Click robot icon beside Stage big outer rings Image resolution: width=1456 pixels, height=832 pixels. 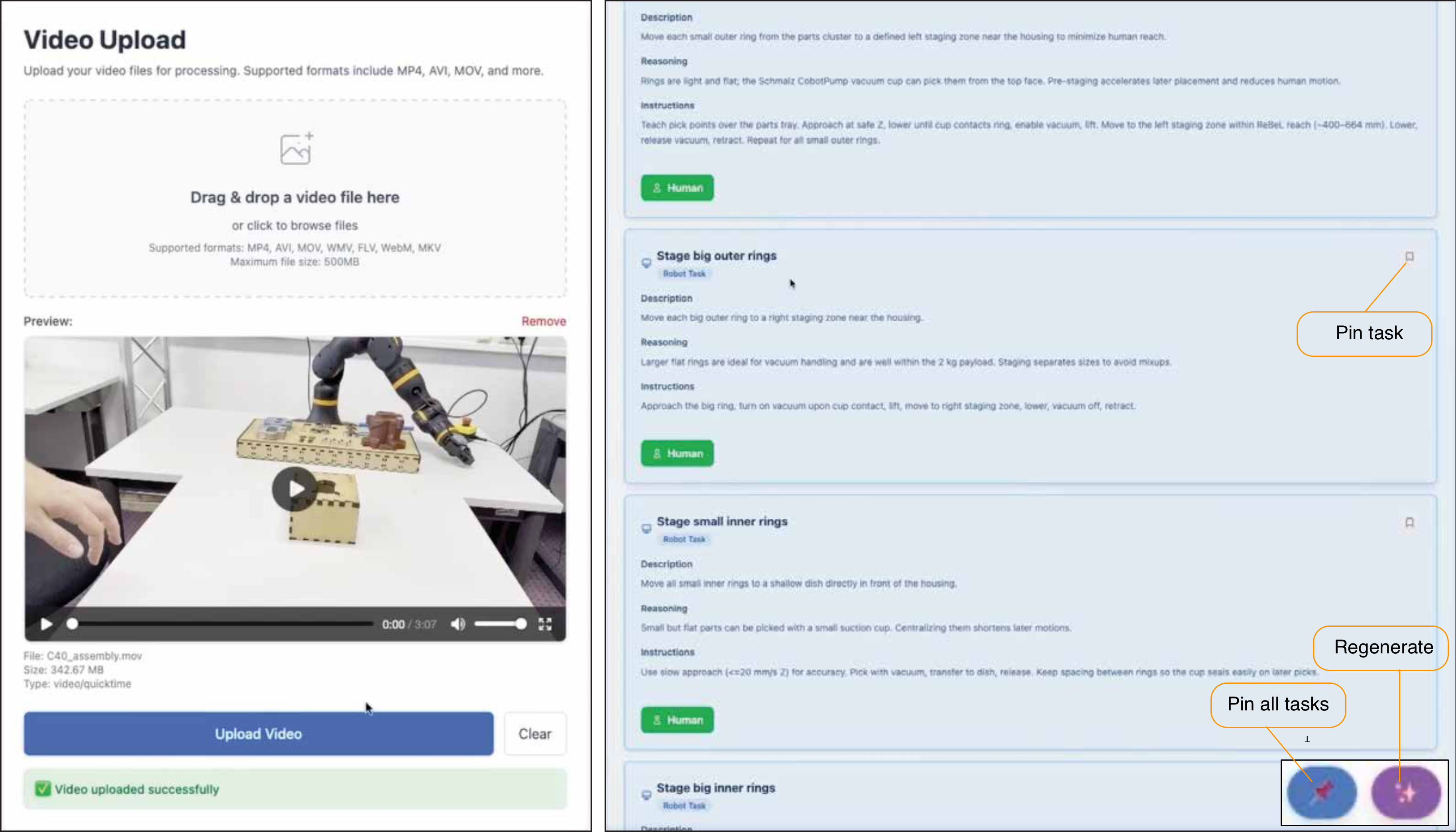point(646,263)
